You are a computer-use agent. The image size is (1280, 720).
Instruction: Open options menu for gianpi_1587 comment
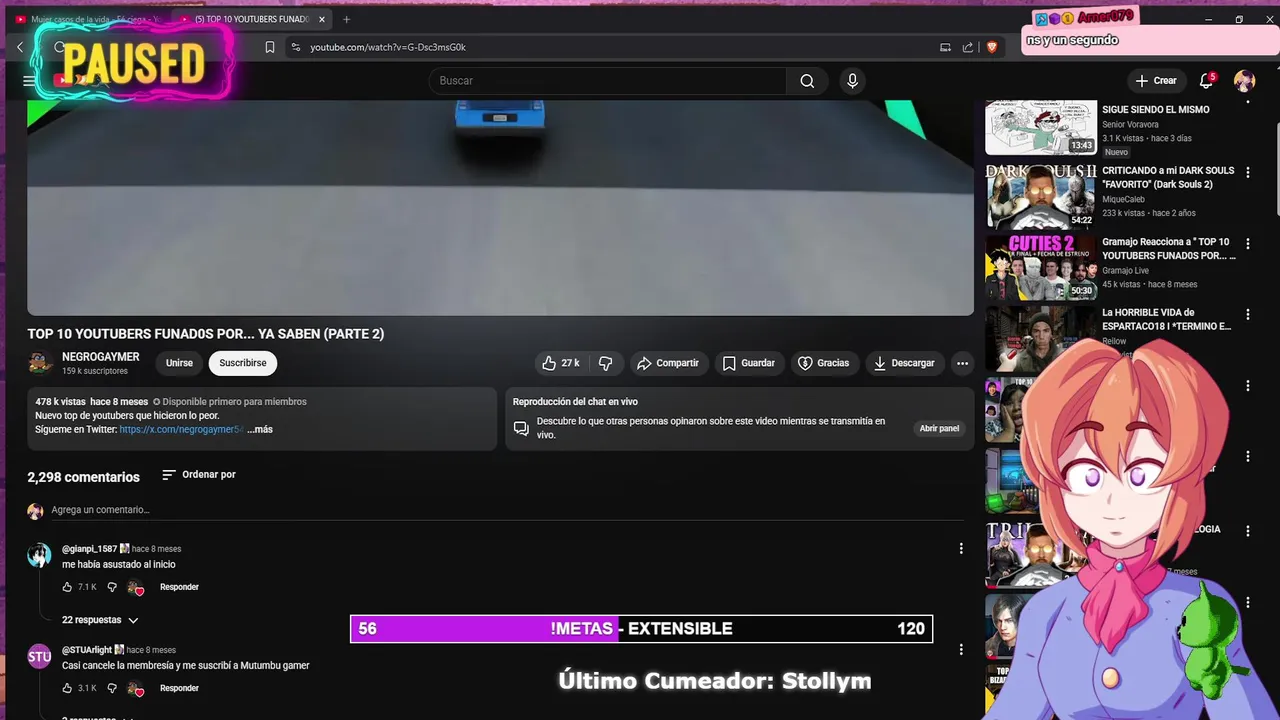click(961, 549)
